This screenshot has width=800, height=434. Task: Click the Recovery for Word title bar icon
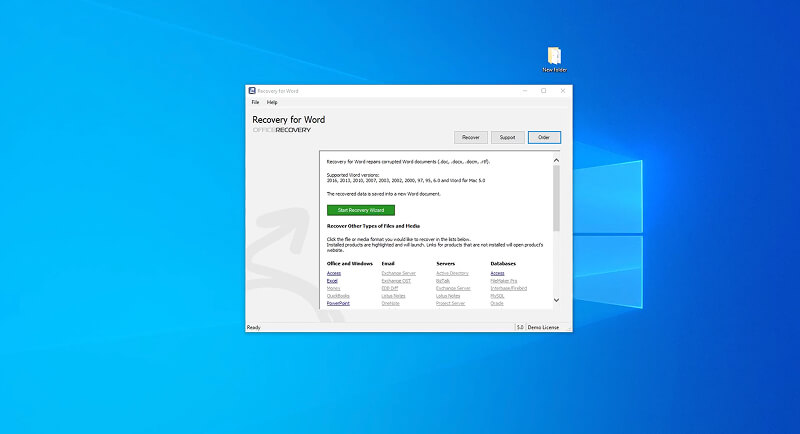252,91
